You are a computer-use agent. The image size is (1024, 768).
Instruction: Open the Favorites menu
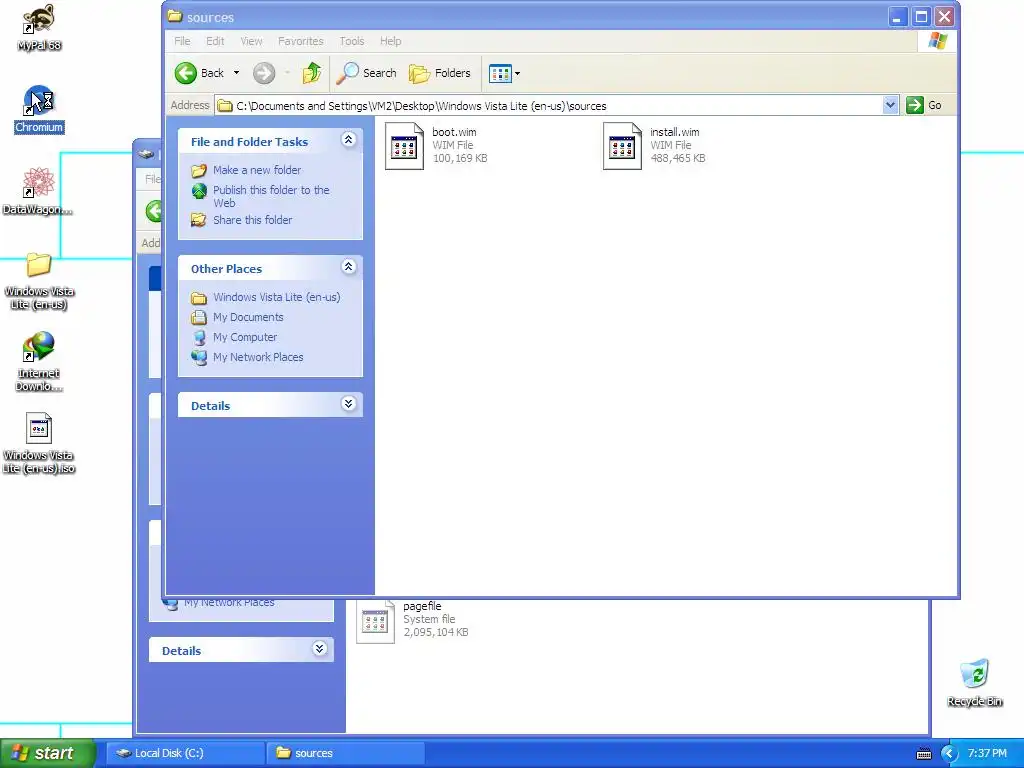tap(300, 41)
